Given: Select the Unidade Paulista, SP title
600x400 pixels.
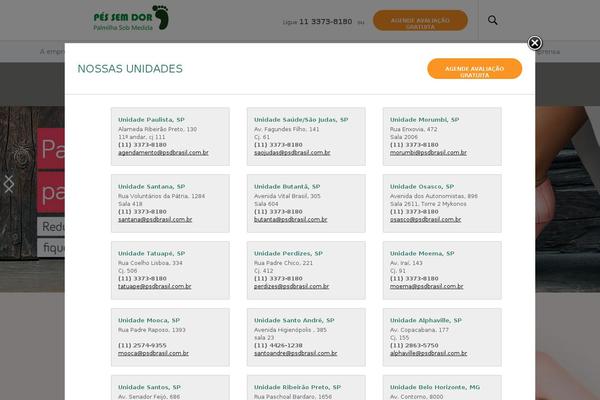Looking at the screenshot, I should click(151, 120).
